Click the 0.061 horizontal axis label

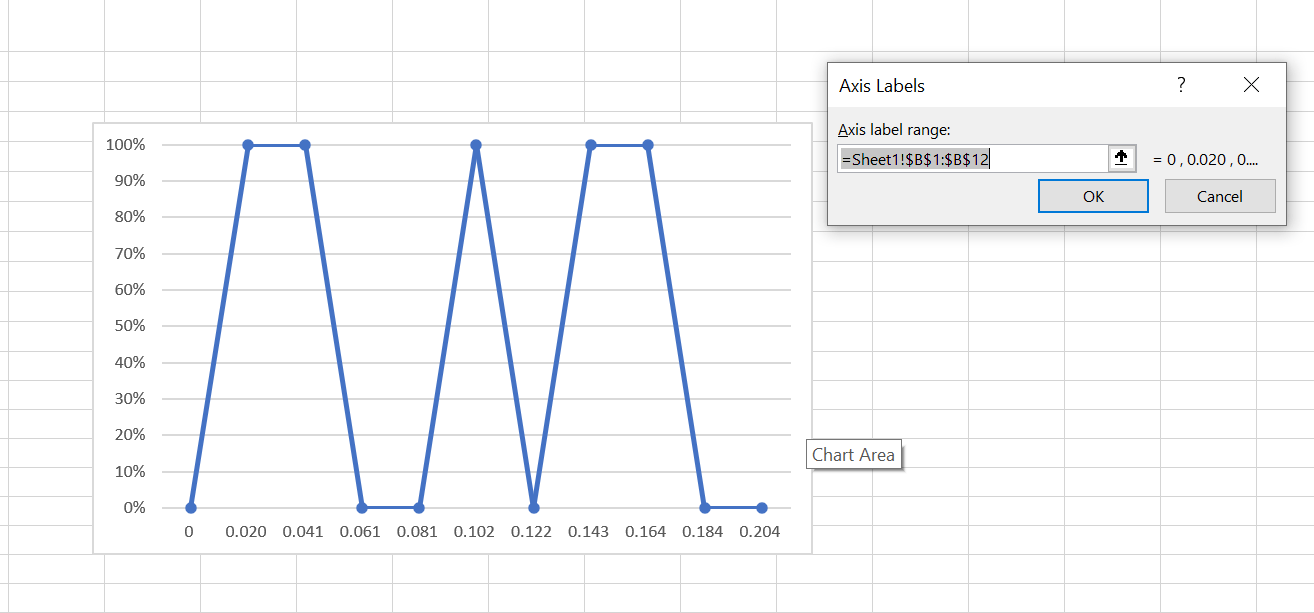pyautogui.click(x=360, y=532)
